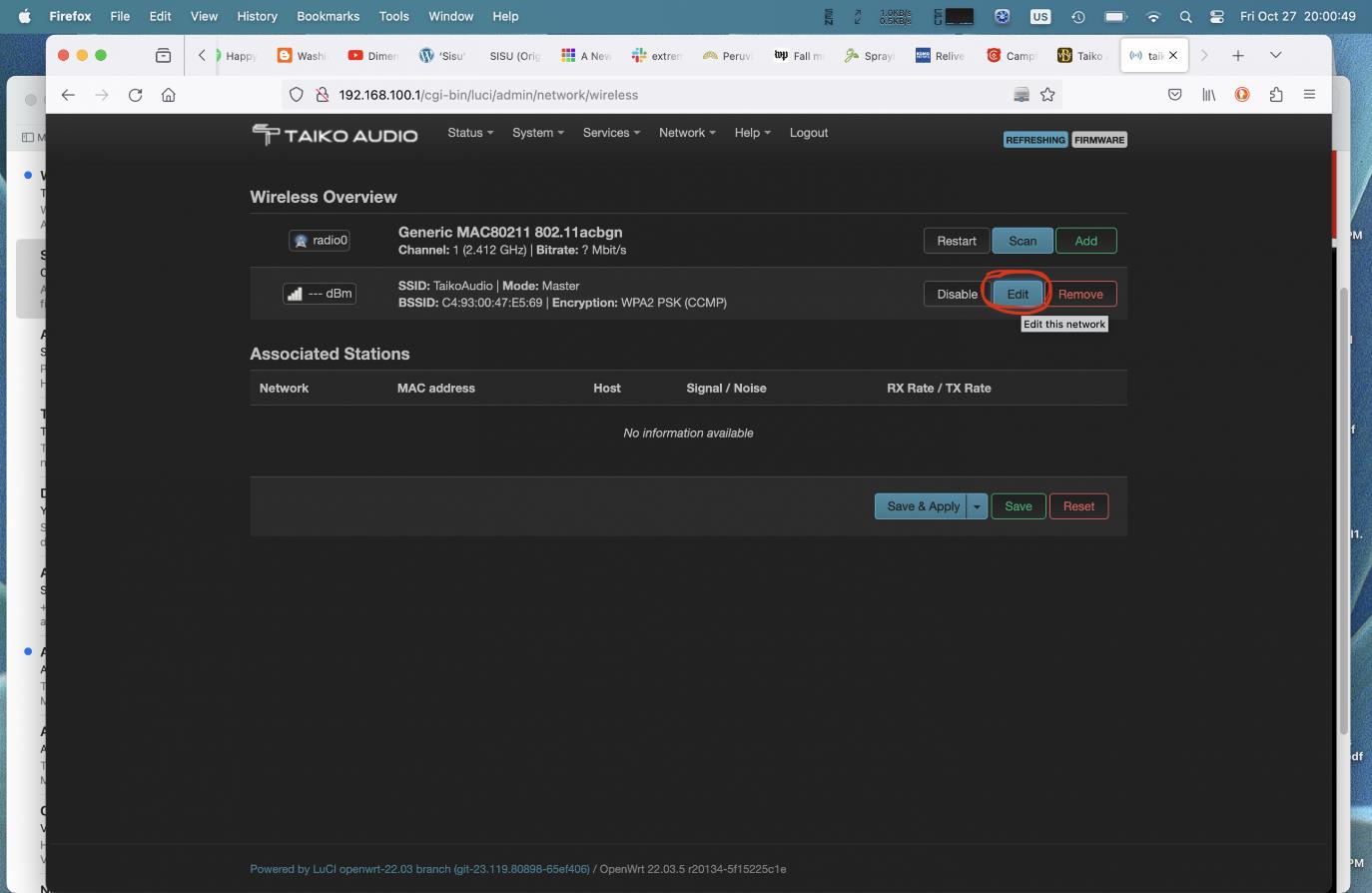Open a new browser tab
This screenshot has width=1372, height=893.
pos(1237,56)
